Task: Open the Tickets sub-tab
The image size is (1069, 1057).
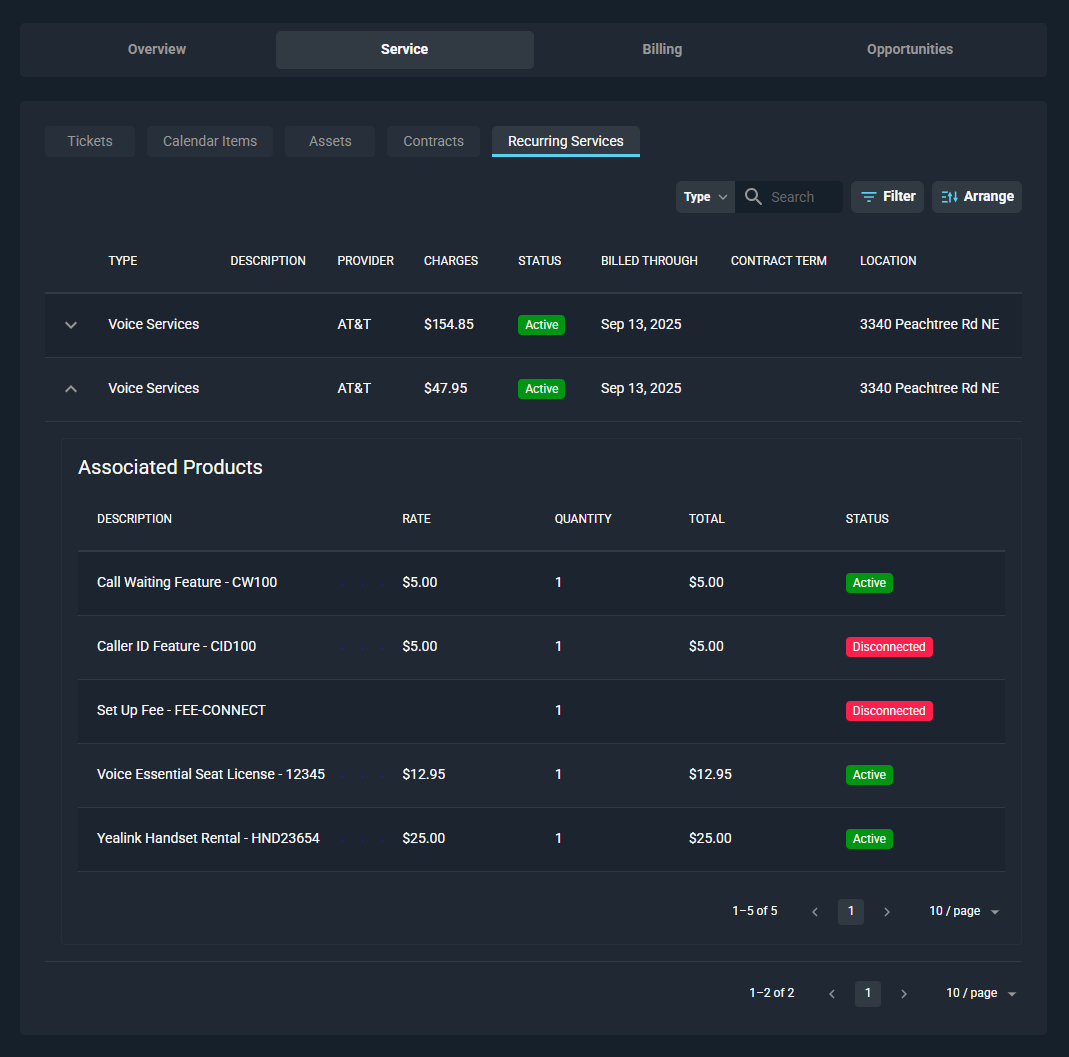Action: (x=90, y=142)
